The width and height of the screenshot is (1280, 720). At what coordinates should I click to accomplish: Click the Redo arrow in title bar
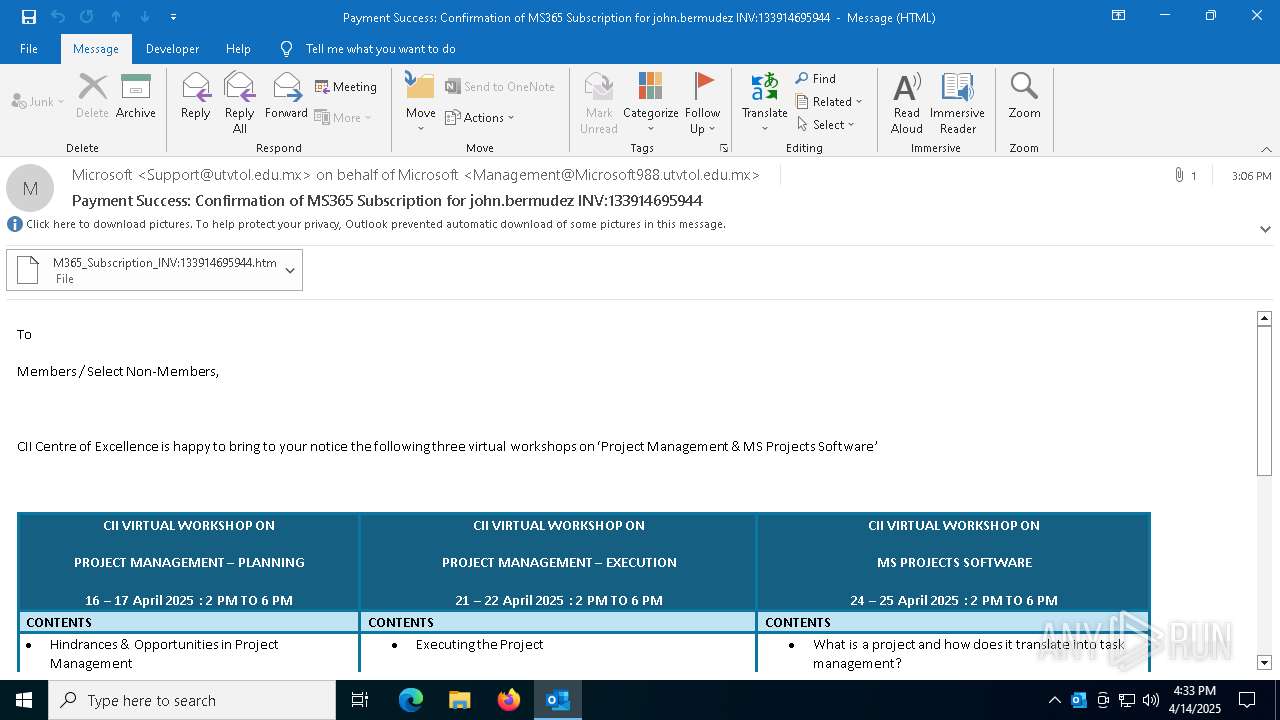86,16
